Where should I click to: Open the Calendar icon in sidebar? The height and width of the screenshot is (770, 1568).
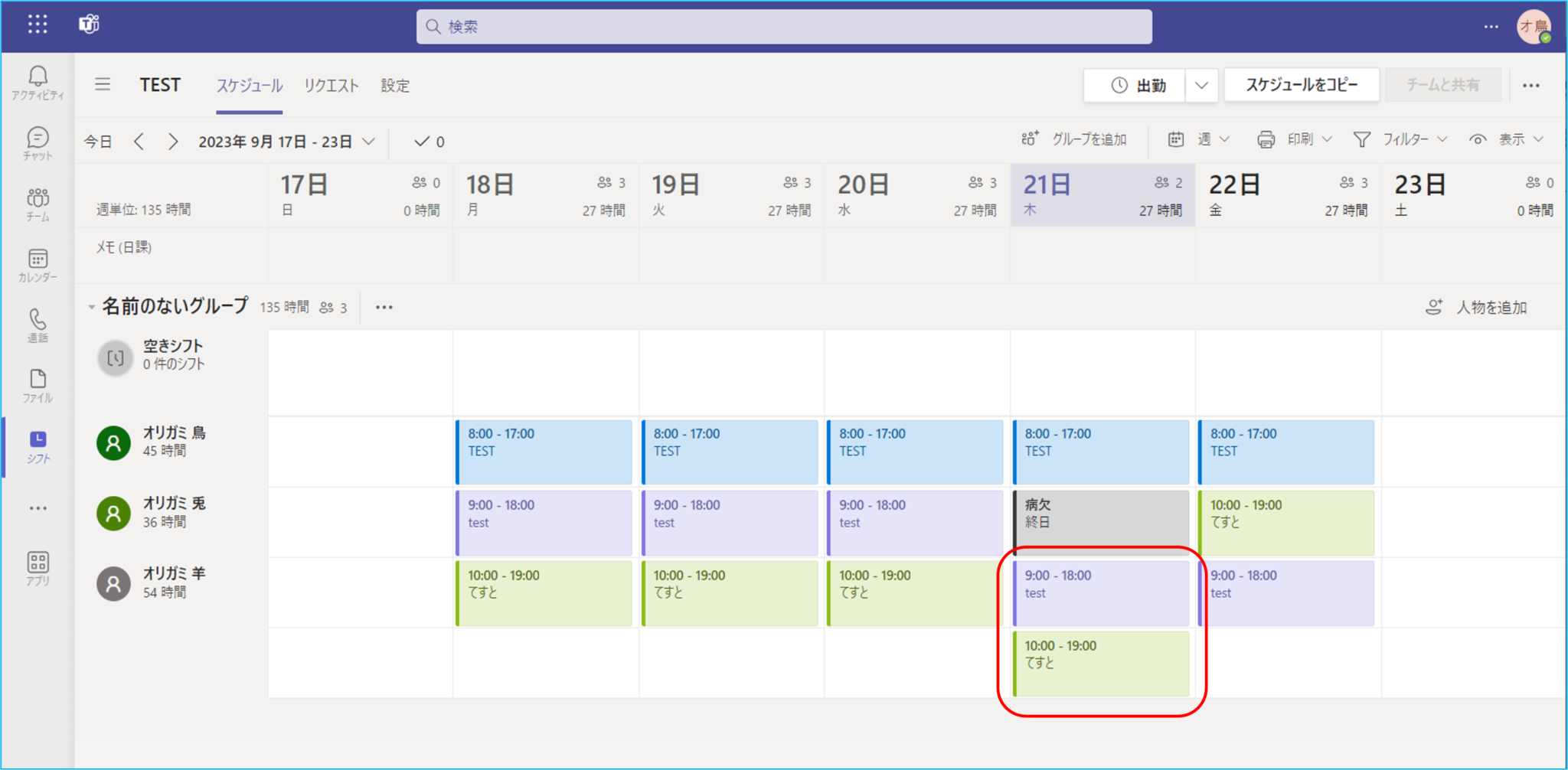[x=38, y=265]
